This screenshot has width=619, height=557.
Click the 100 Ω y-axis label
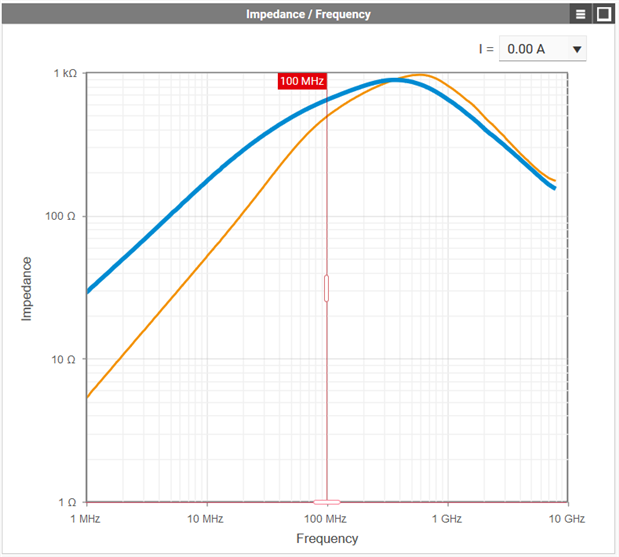(60, 216)
